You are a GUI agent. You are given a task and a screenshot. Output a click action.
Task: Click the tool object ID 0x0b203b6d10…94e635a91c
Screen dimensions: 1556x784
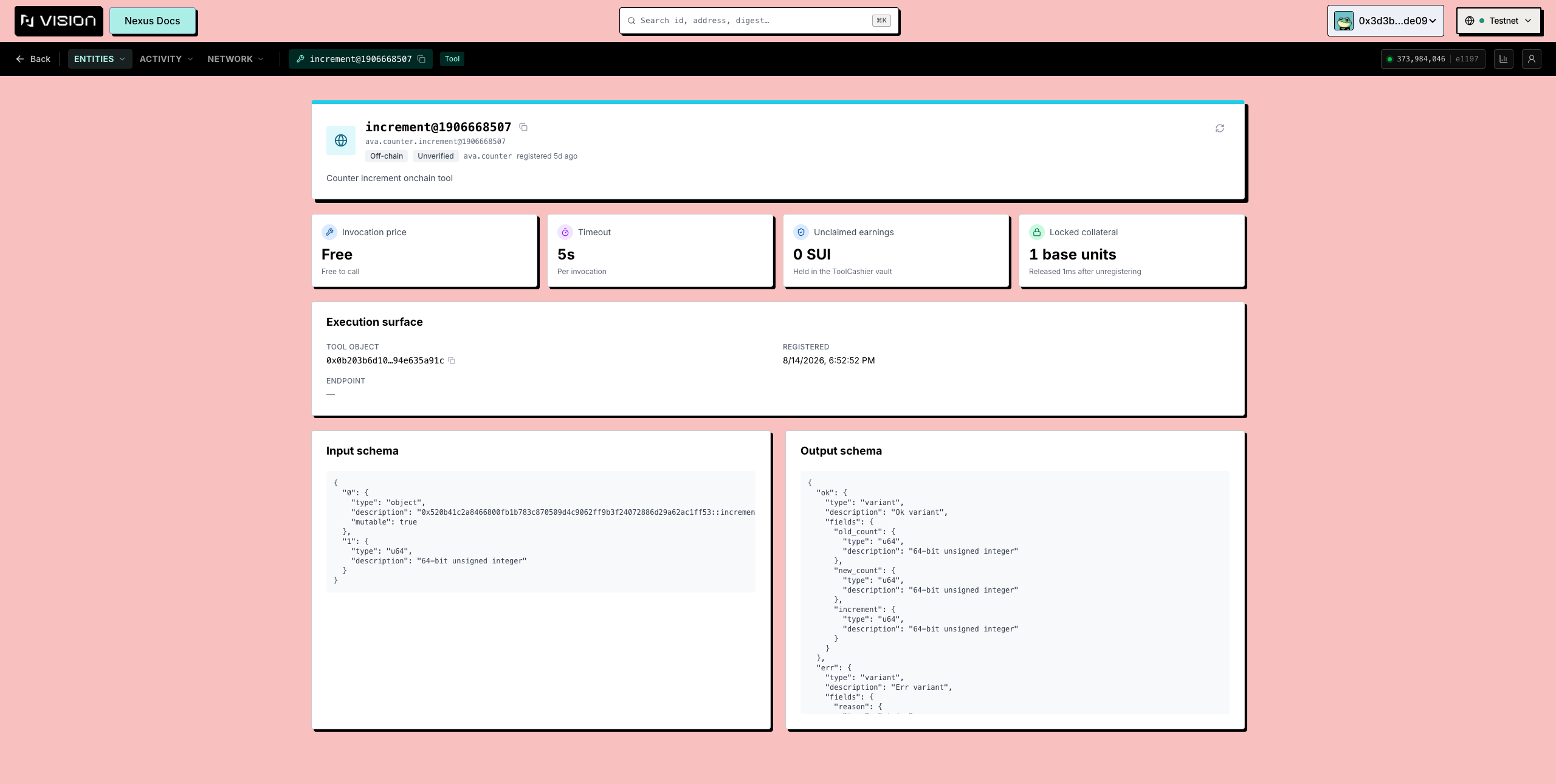pyautogui.click(x=385, y=360)
